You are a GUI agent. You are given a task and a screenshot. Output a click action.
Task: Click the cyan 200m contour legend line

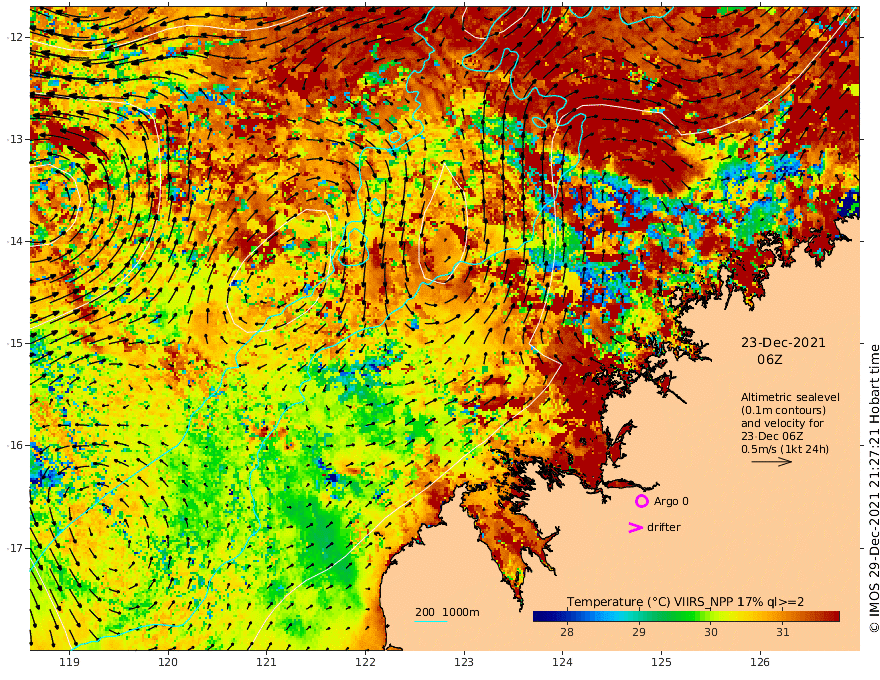click(x=430, y=621)
